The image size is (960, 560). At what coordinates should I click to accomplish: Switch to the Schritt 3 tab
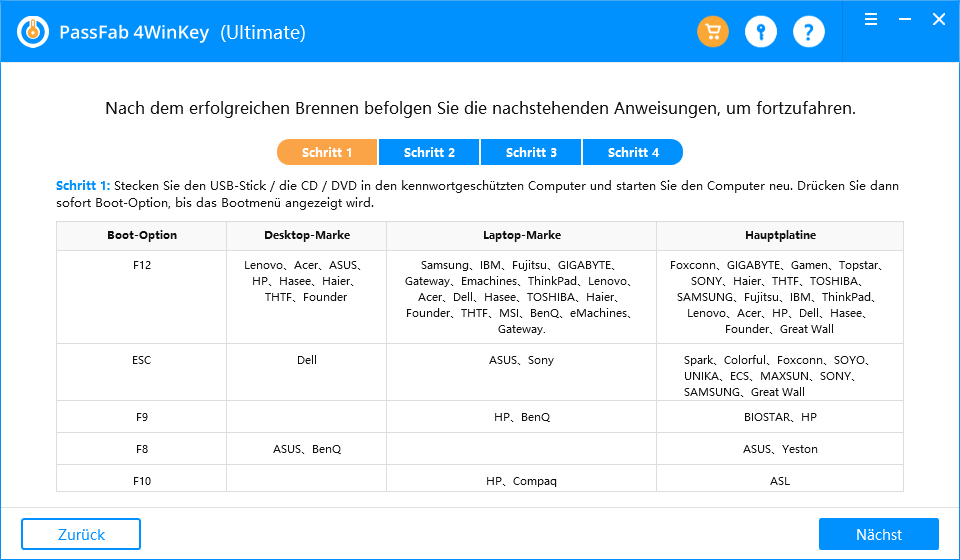[531, 152]
